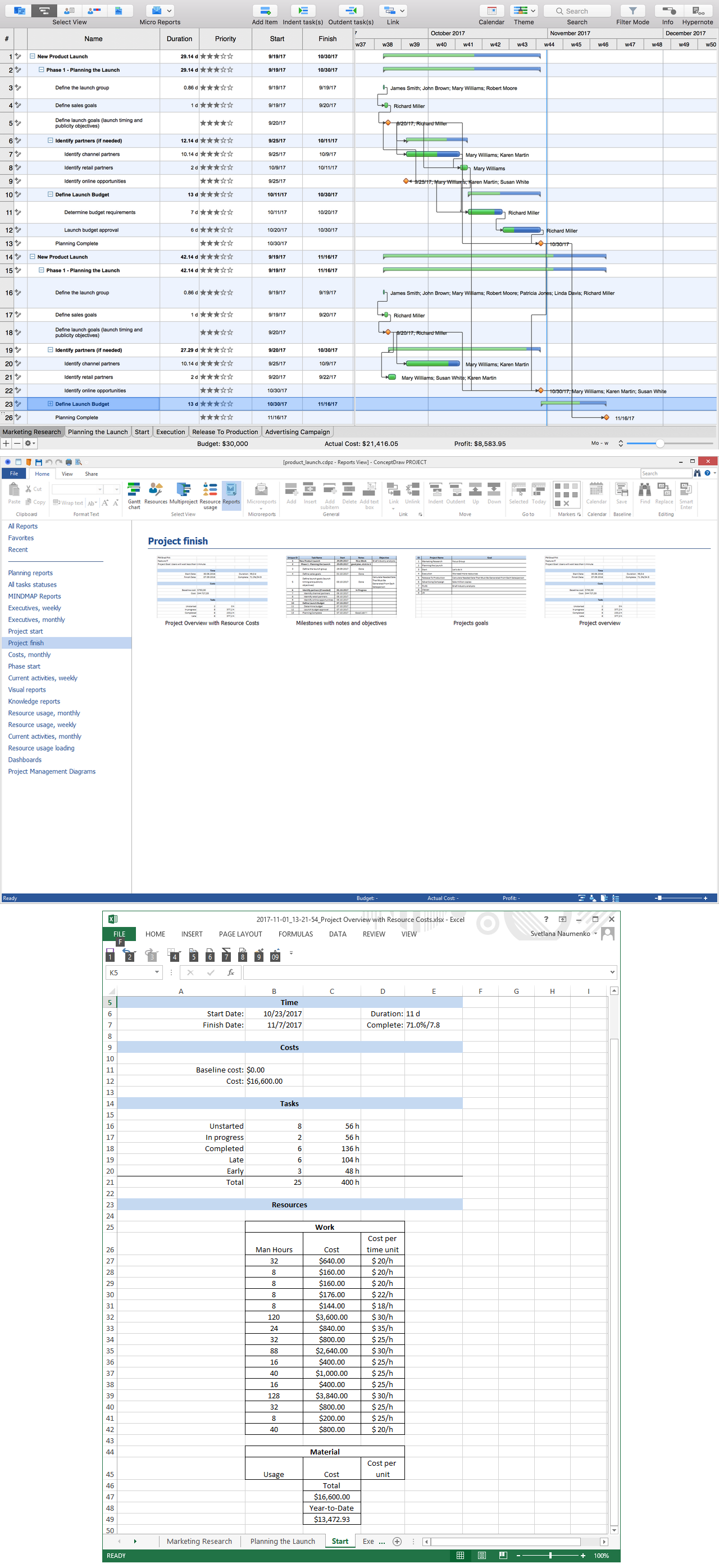Viewport: 719px width, 1568px height.
Task: Click Unlink in the Link ribbon group
Action: pyautogui.click(x=412, y=493)
